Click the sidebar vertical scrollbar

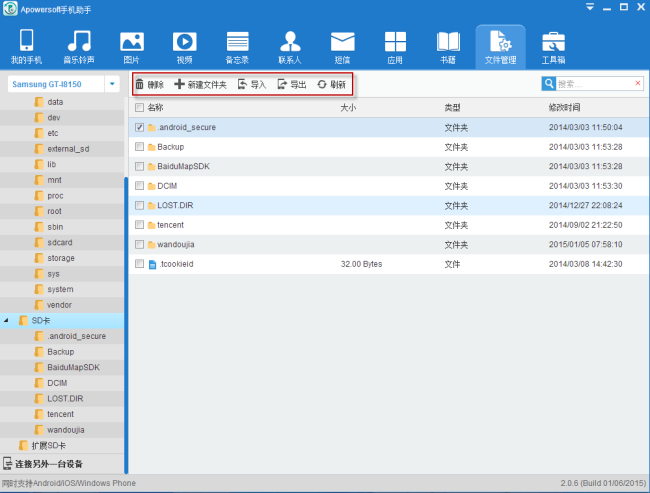click(126, 325)
